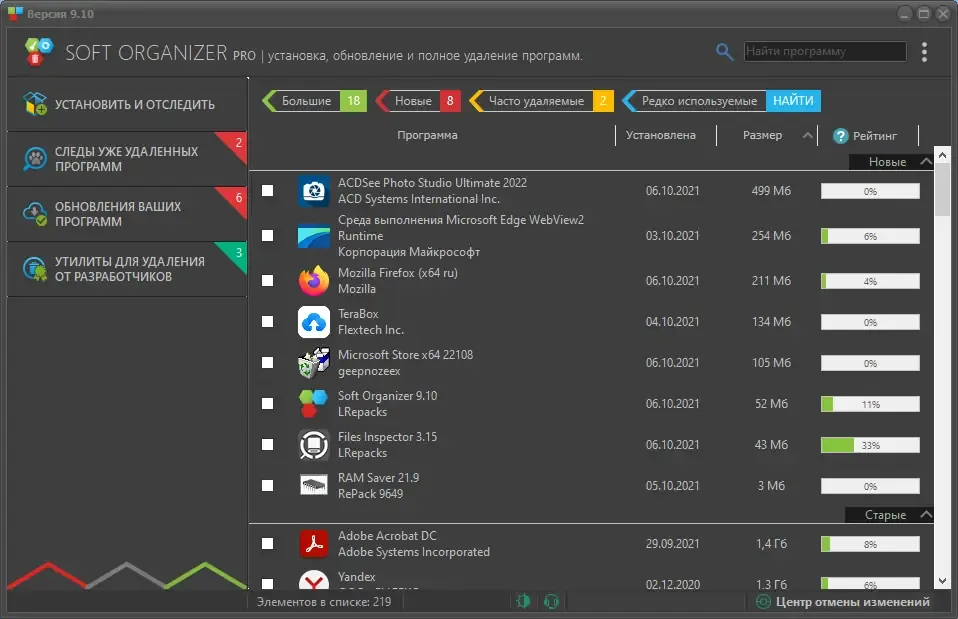The image size is (958, 619).
Task: Open Следы уже удаленных программ section
Action: coord(127,159)
